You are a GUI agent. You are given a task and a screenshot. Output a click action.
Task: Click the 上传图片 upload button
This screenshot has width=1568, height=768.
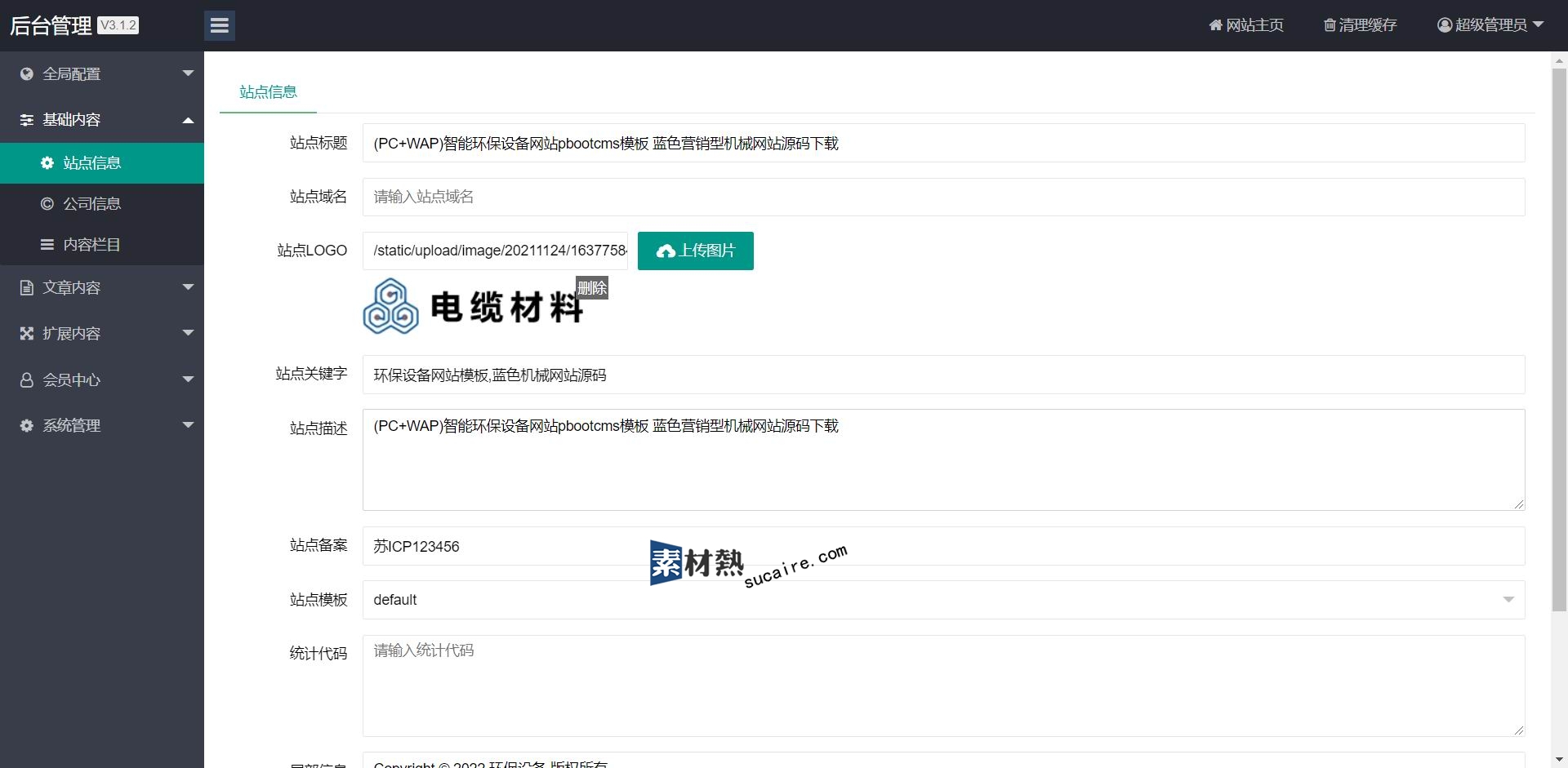point(695,251)
